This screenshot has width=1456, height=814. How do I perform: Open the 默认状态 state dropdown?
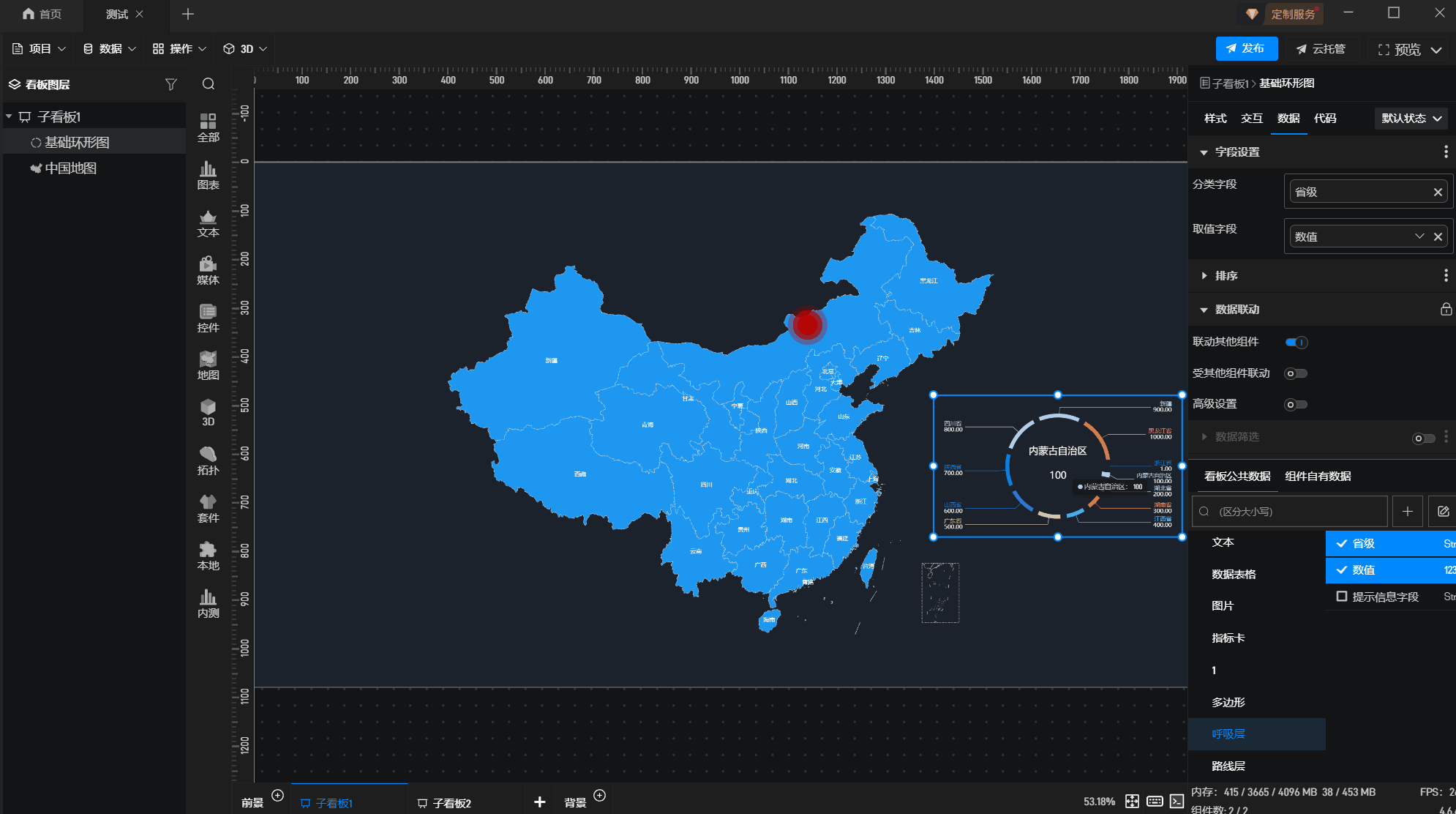tap(1411, 119)
